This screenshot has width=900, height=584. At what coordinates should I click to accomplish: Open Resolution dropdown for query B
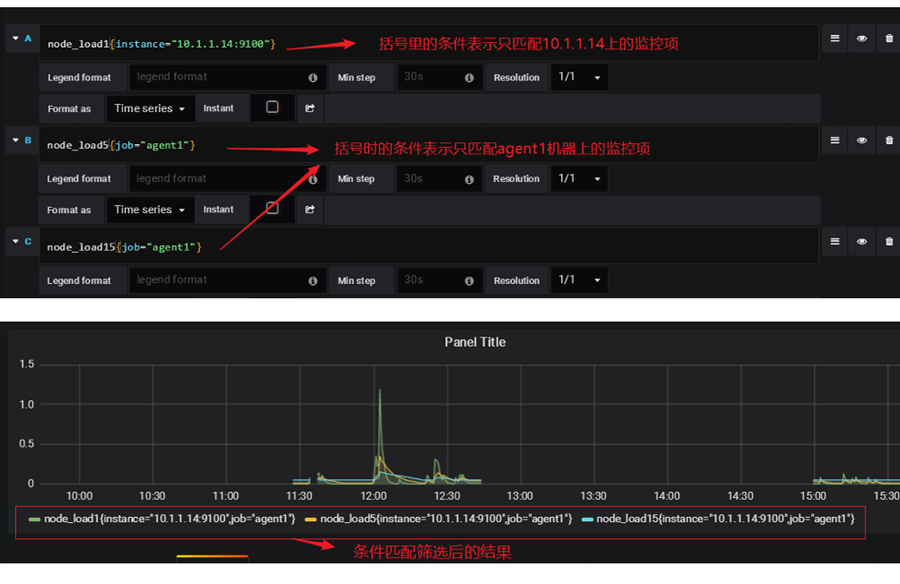point(579,179)
